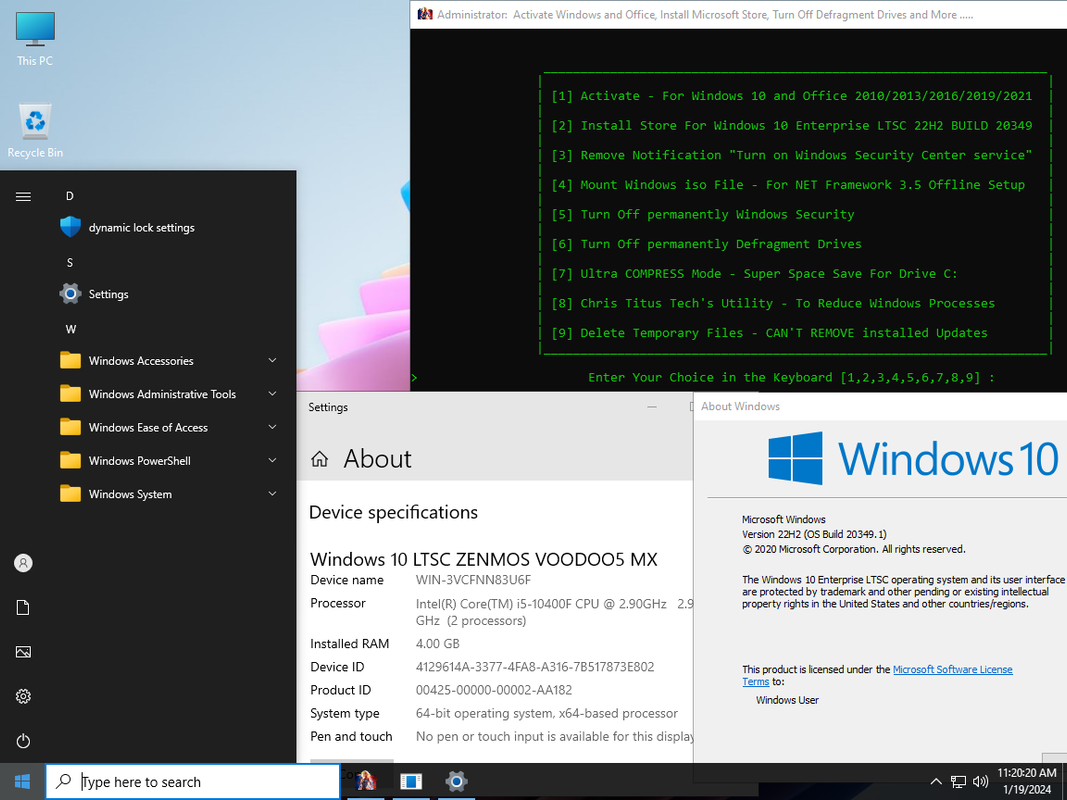
Task: Click '[5] Turn Off permanently Windows Security' line
Action: click(x=702, y=214)
